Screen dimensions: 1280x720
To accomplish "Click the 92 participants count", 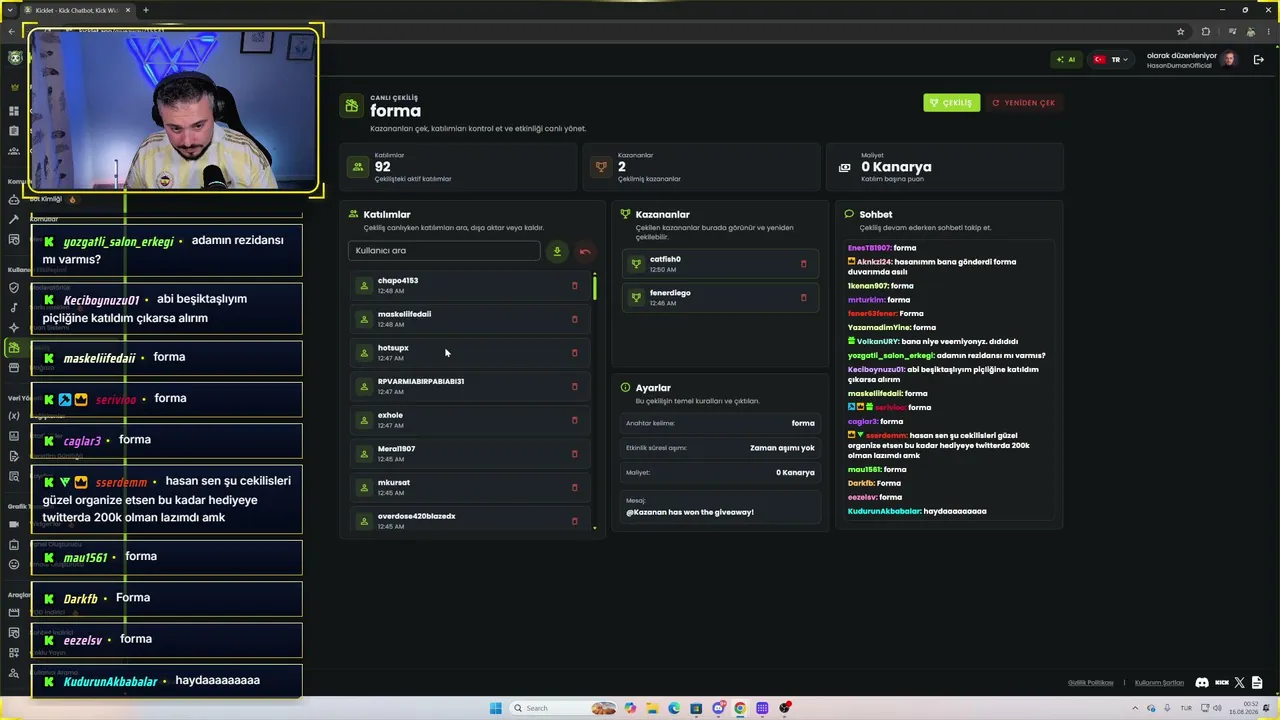I will tap(383, 167).
